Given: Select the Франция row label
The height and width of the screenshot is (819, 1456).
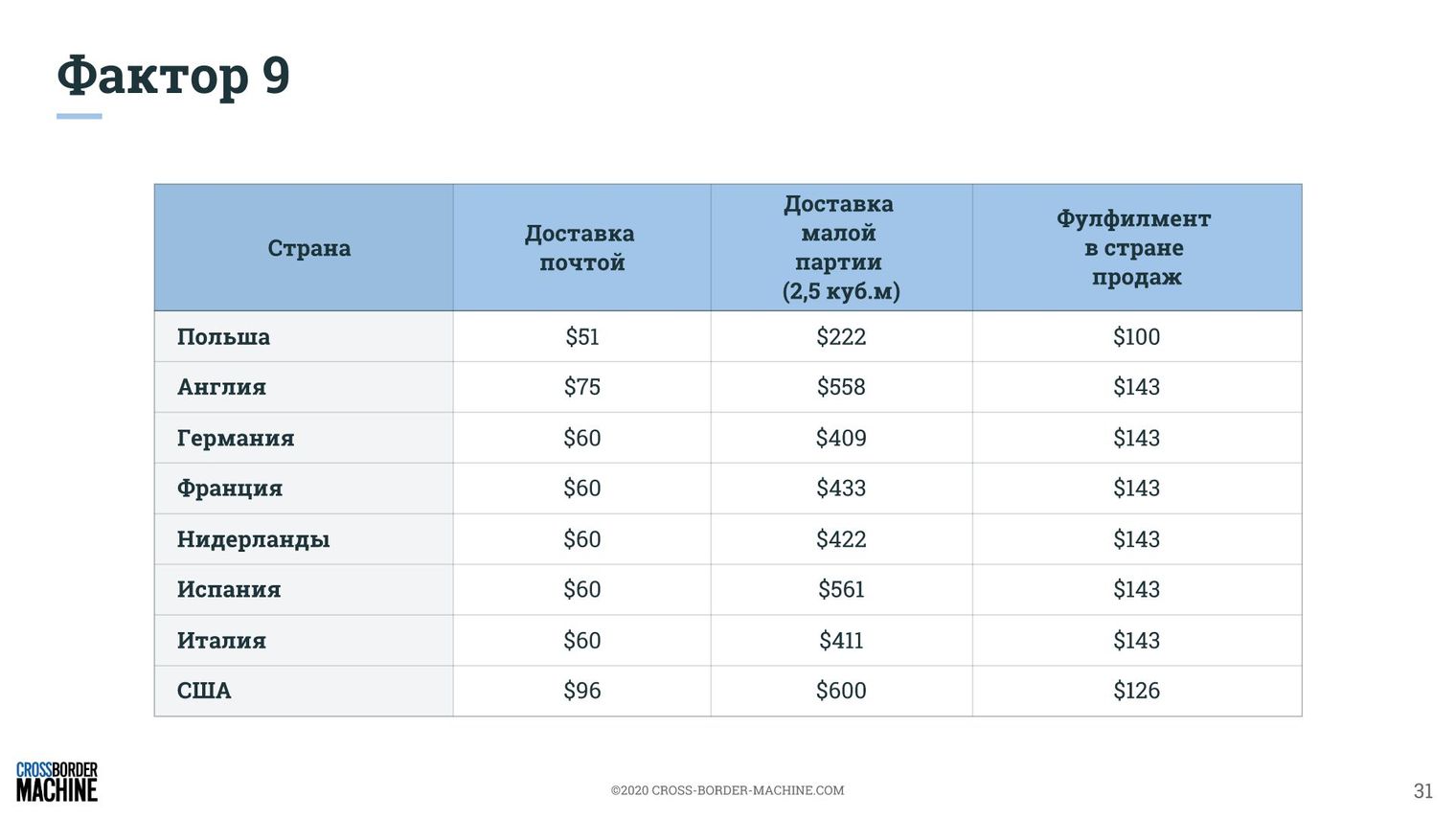Looking at the screenshot, I should coord(230,489).
